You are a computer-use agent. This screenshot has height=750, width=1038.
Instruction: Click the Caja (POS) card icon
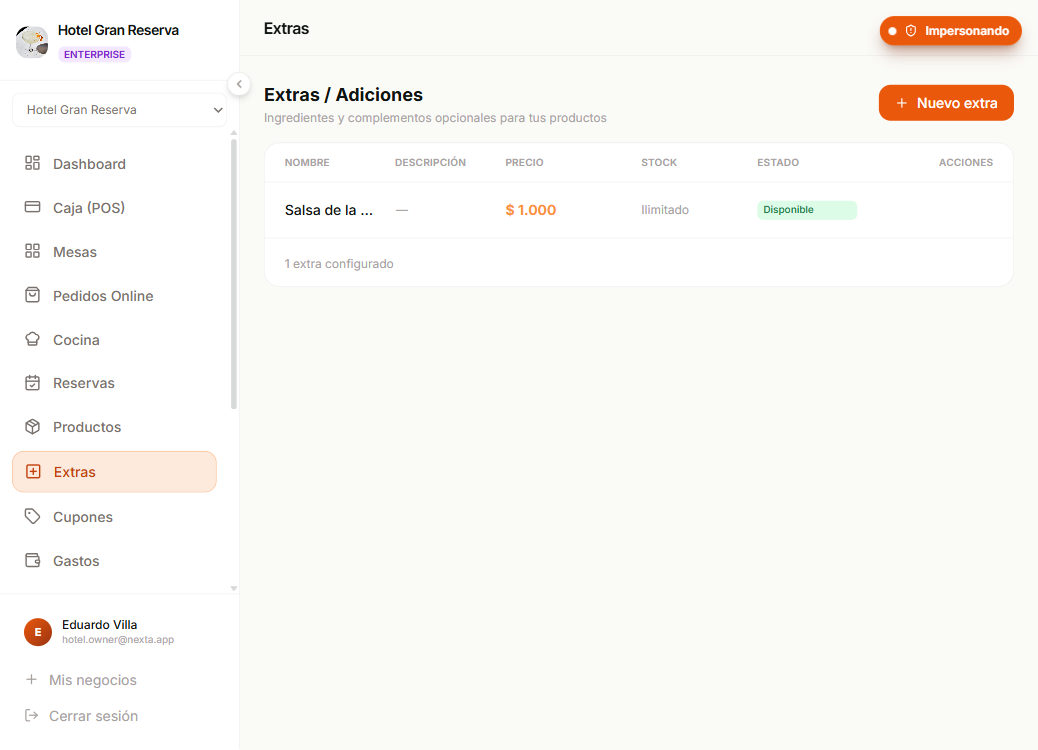pyautogui.click(x=32, y=207)
